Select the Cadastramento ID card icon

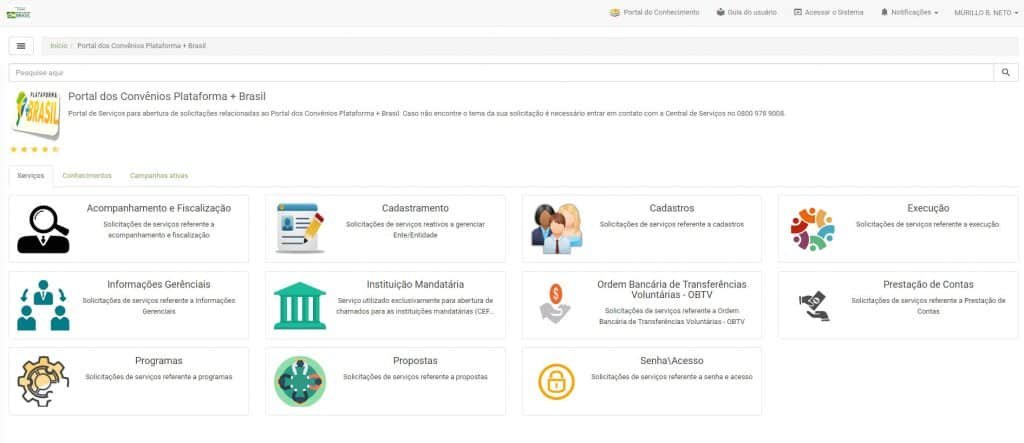[300, 229]
